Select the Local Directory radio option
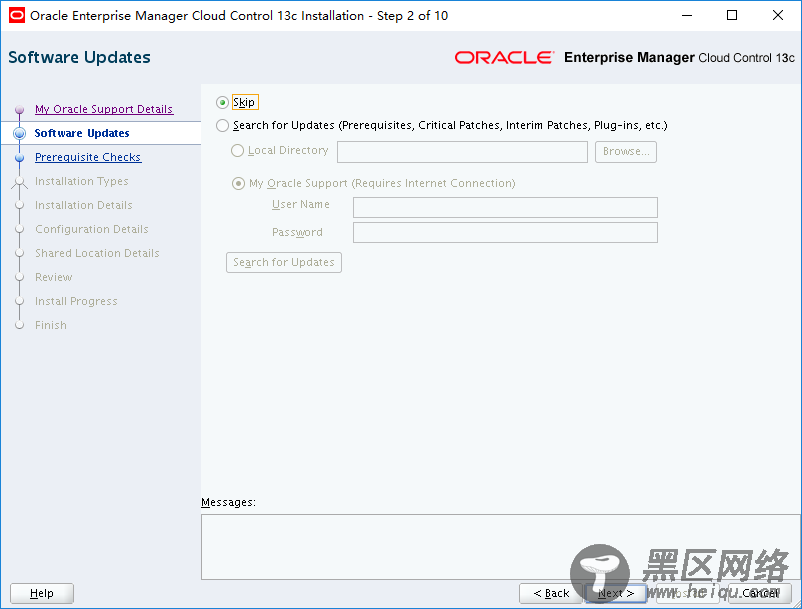The width and height of the screenshot is (802, 609). coord(237,150)
